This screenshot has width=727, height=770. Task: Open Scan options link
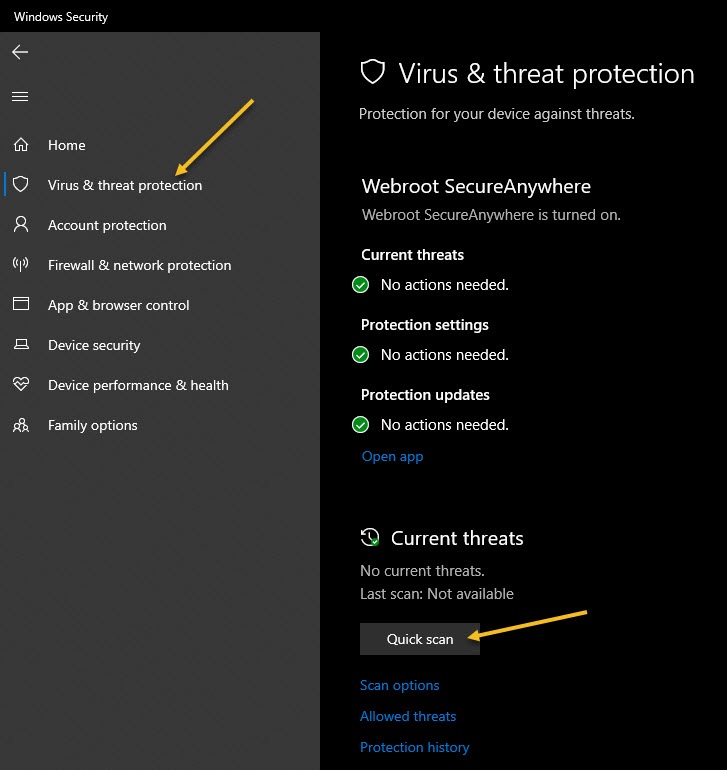coord(399,685)
